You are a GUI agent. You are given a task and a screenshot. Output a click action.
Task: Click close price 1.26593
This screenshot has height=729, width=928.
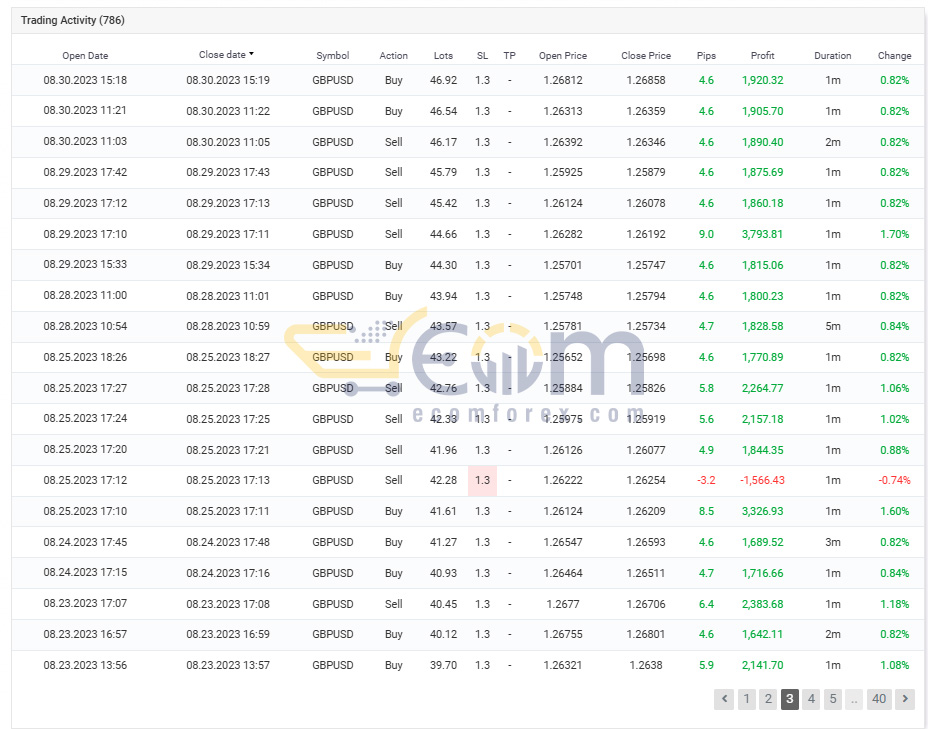pos(646,542)
